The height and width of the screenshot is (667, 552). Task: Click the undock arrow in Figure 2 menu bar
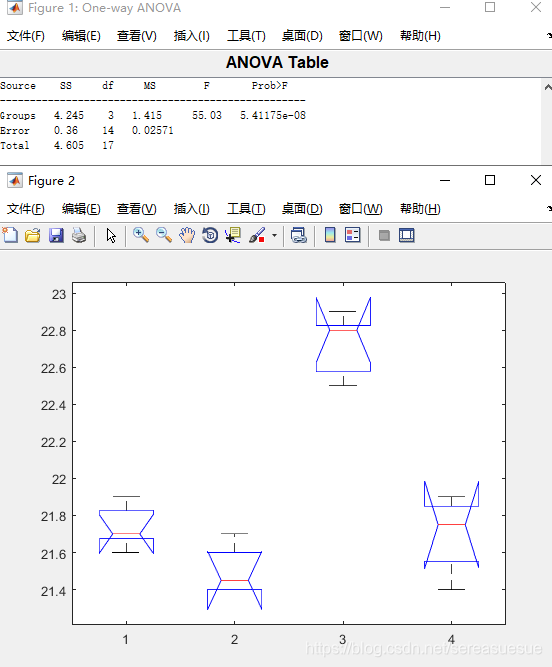click(x=549, y=209)
